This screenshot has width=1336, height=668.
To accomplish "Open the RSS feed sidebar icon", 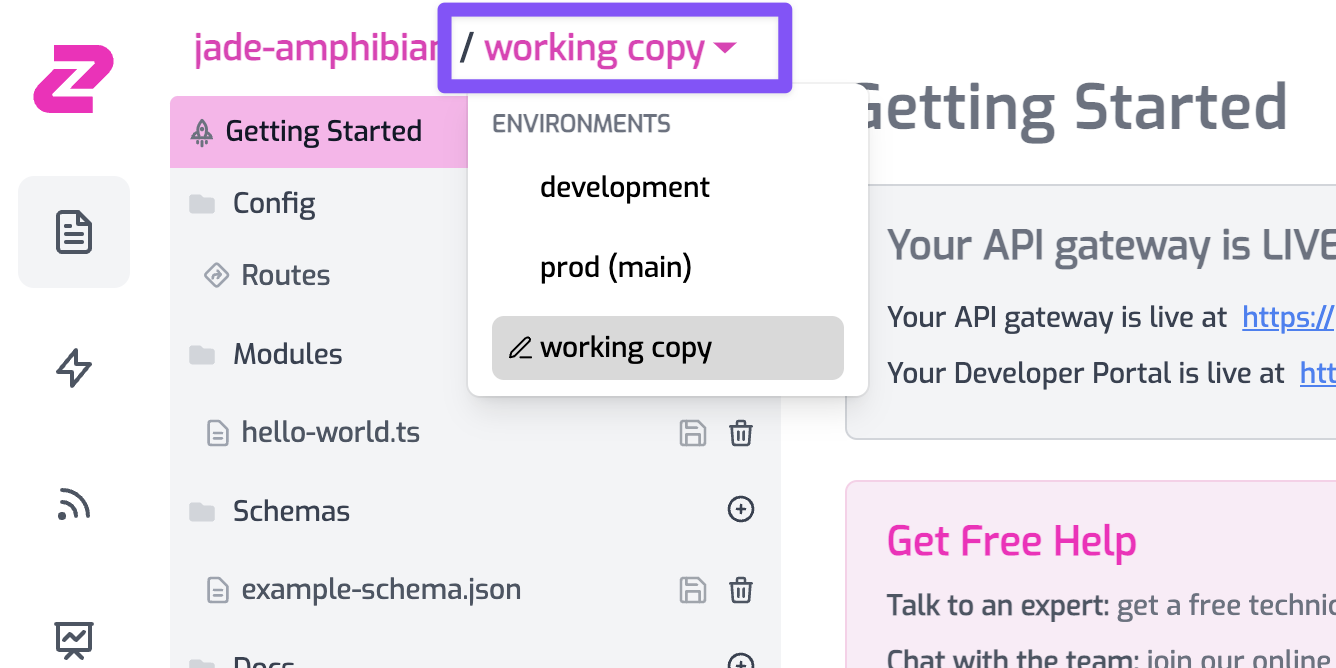I will tap(74, 504).
